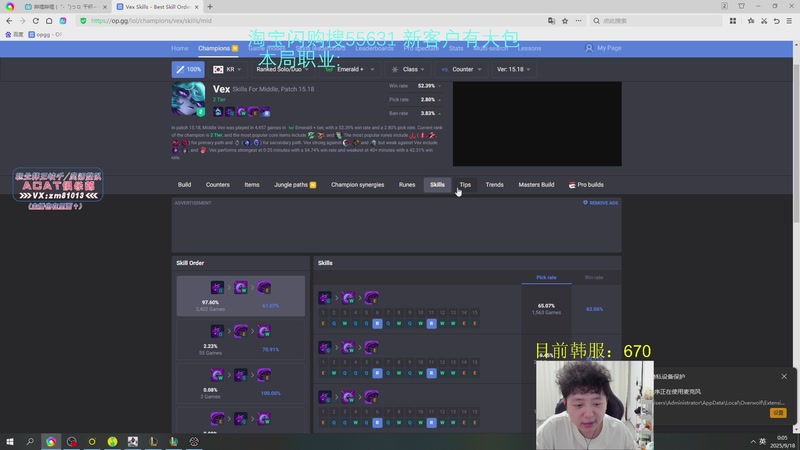Image resolution: width=800 pixels, height=450 pixels.
Task: Click the orange button in the notification popup
Action: pyautogui.click(x=778, y=413)
